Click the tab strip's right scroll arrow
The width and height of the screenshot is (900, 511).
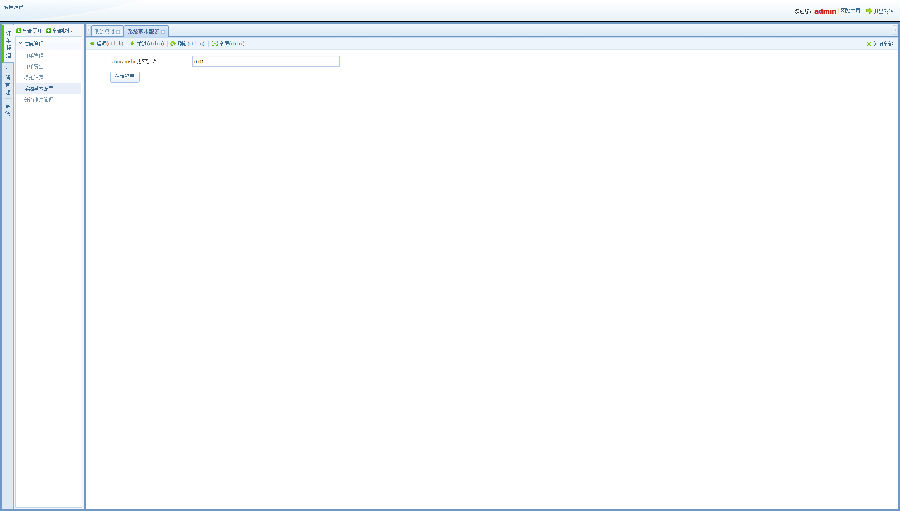click(x=895, y=32)
